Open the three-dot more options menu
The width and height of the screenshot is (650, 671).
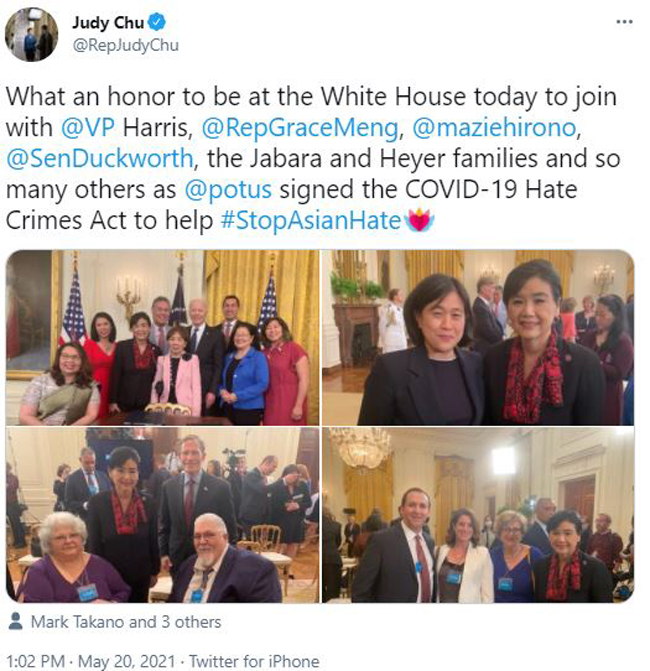624,22
